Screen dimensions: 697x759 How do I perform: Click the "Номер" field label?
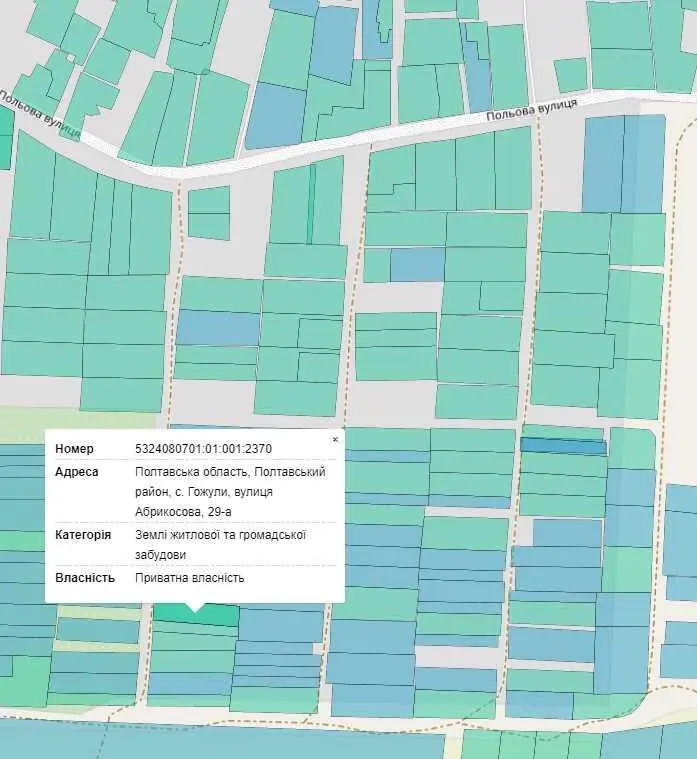pyautogui.click(x=73, y=449)
